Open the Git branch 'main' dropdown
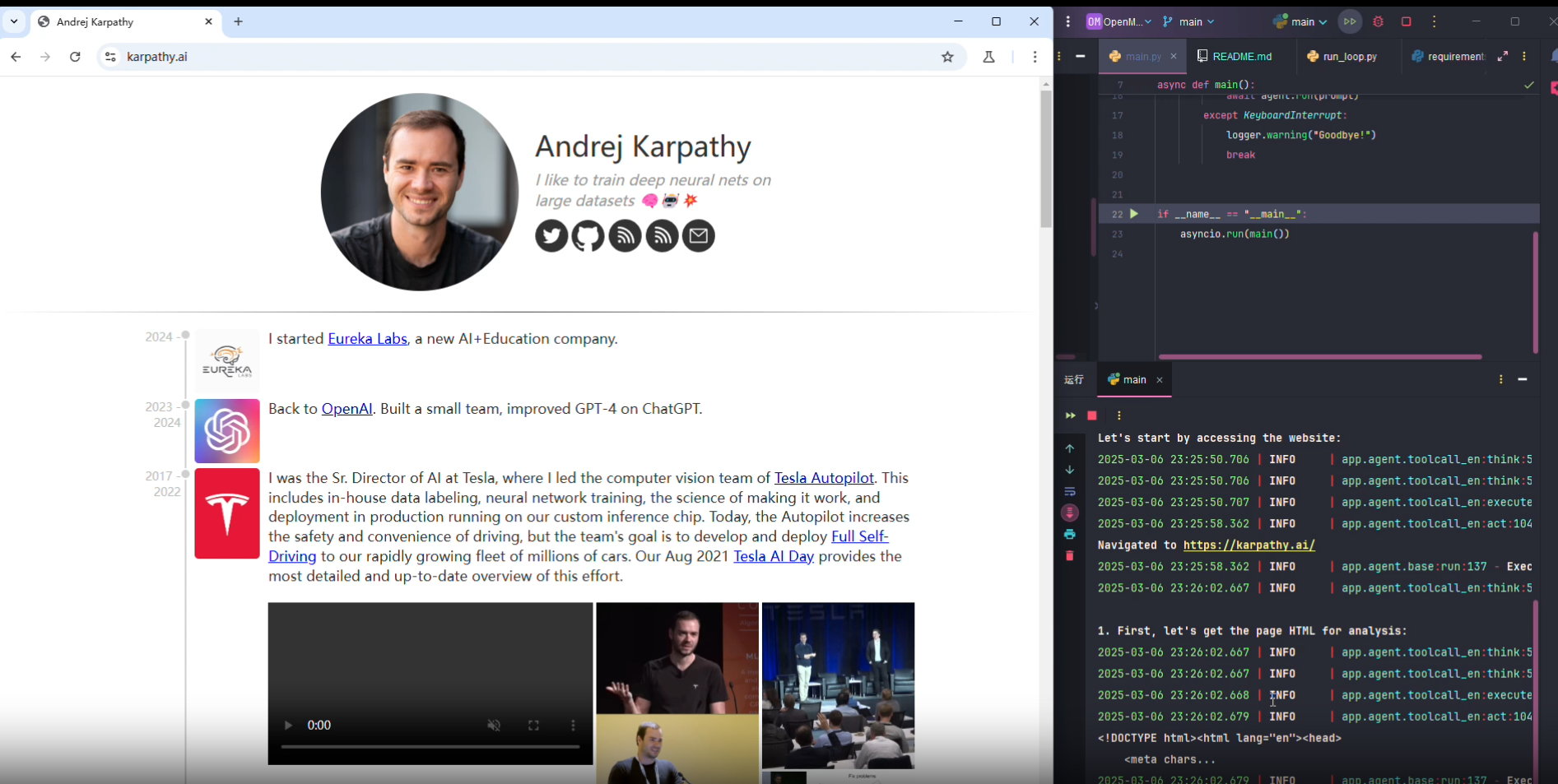This screenshot has height=784, width=1558. 1188,22
